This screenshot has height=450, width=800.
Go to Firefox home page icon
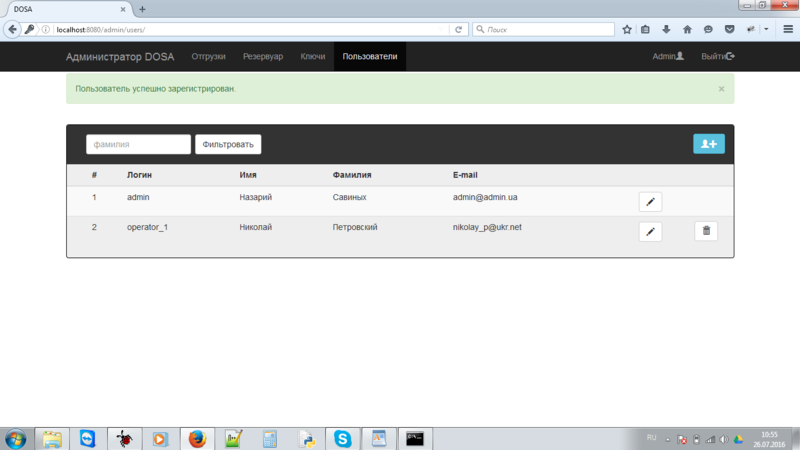pyautogui.click(x=686, y=29)
